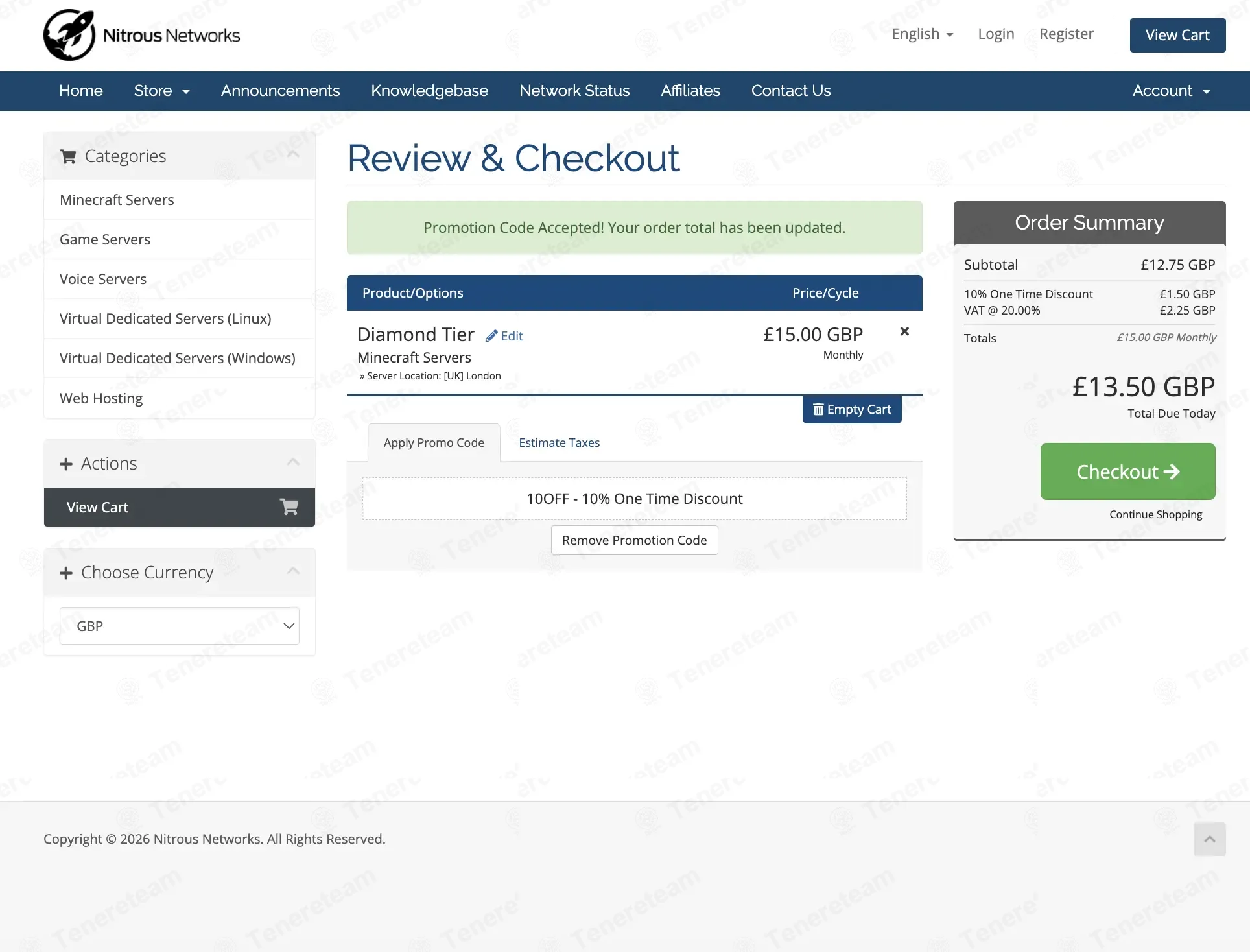Click the scroll-to-top arrow button
Image resolution: width=1250 pixels, height=952 pixels.
(1209, 839)
